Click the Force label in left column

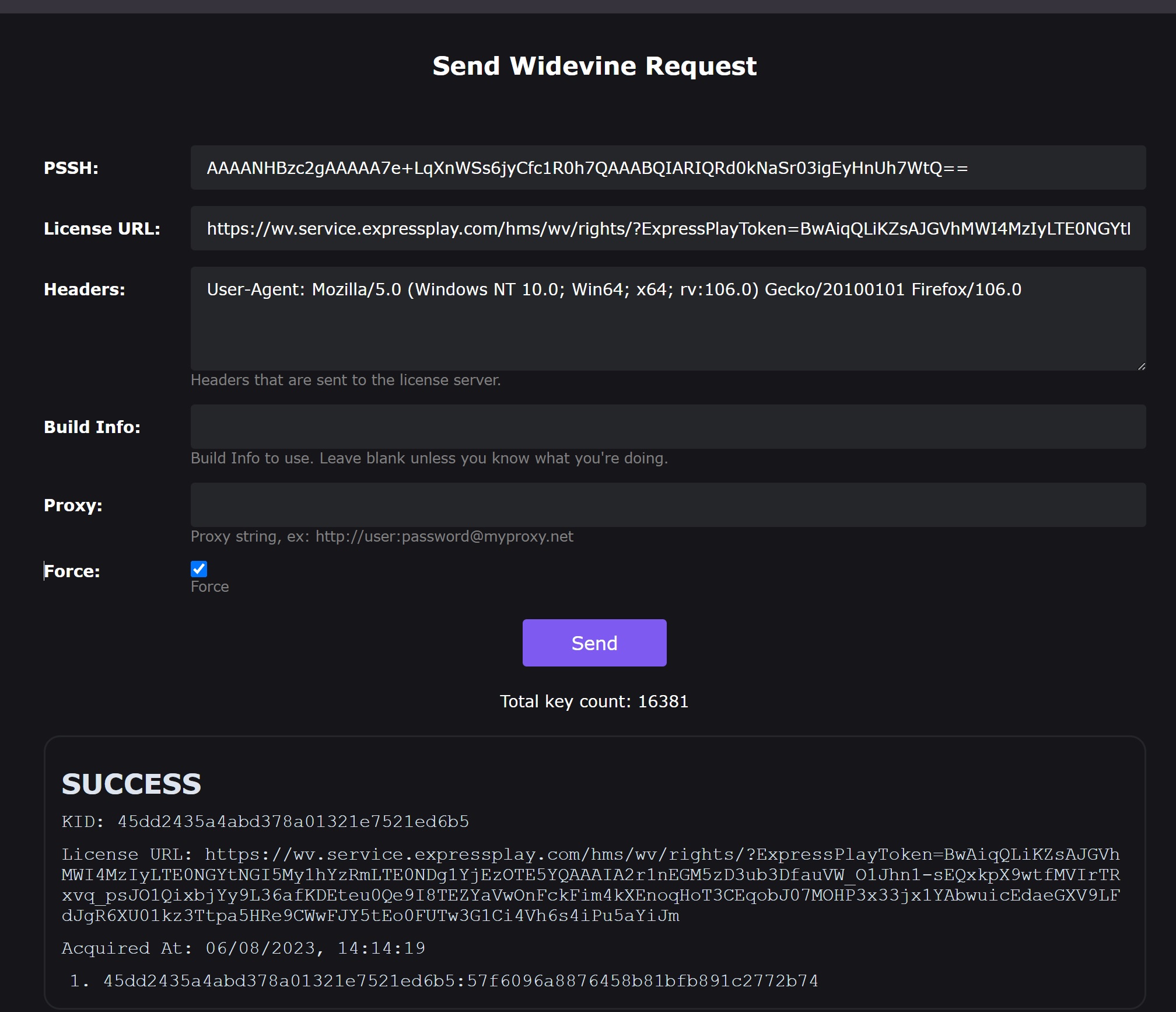tap(72, 571)
